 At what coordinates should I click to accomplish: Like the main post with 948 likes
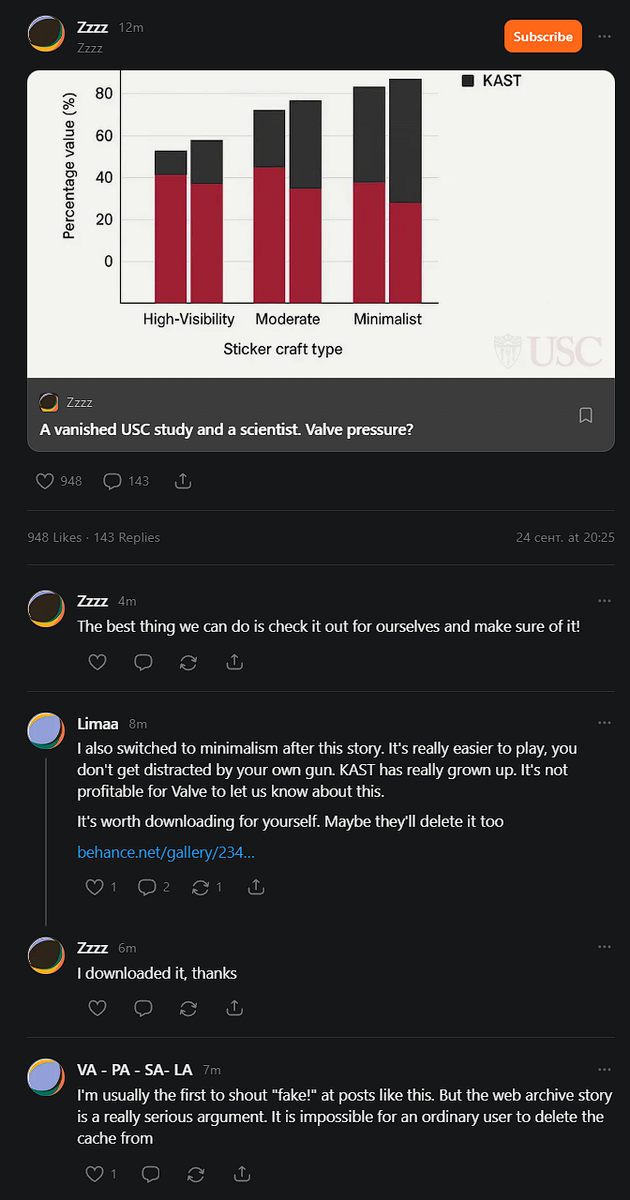59,481
